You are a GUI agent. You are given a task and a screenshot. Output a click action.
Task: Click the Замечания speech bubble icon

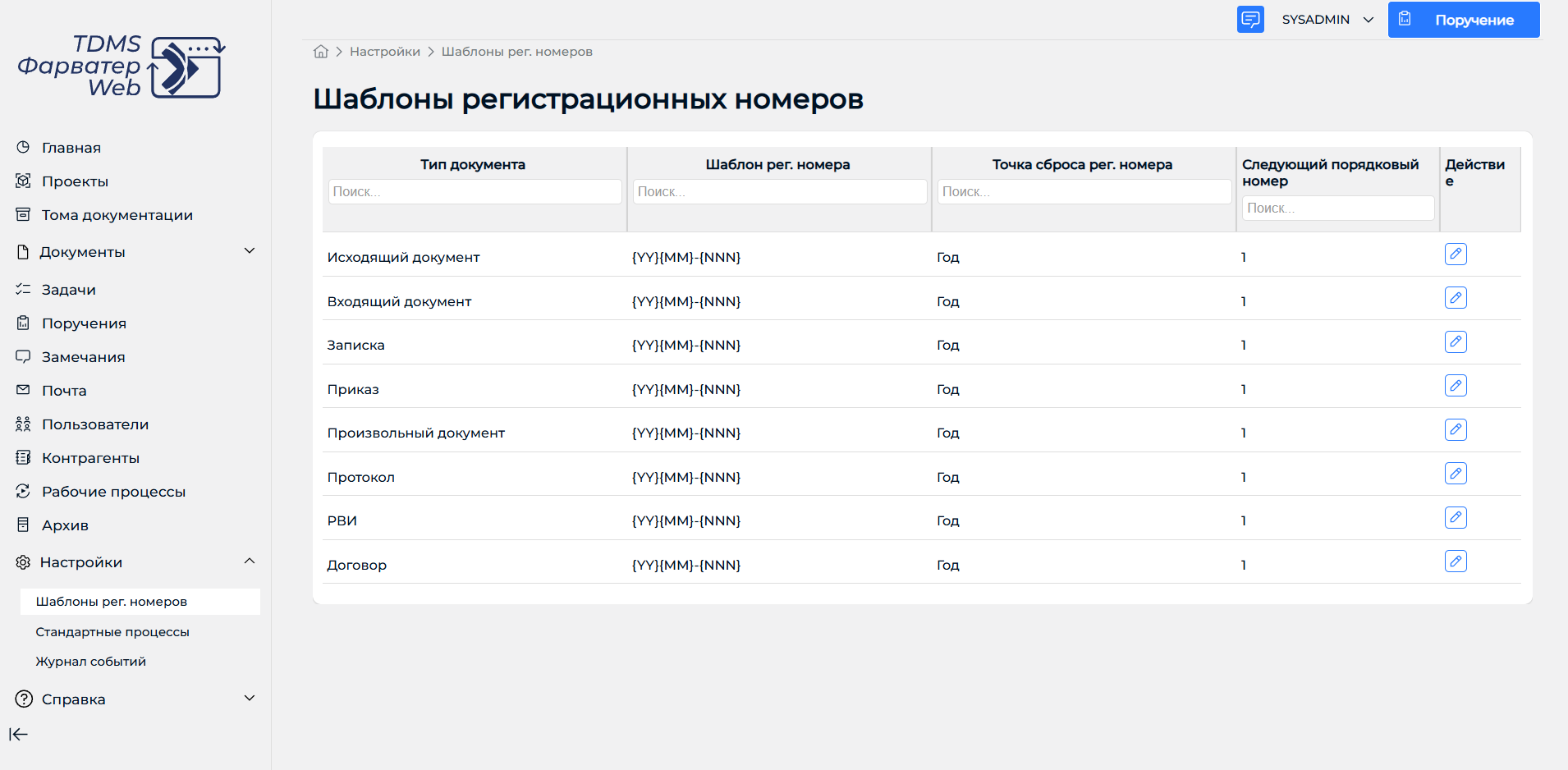23,356
